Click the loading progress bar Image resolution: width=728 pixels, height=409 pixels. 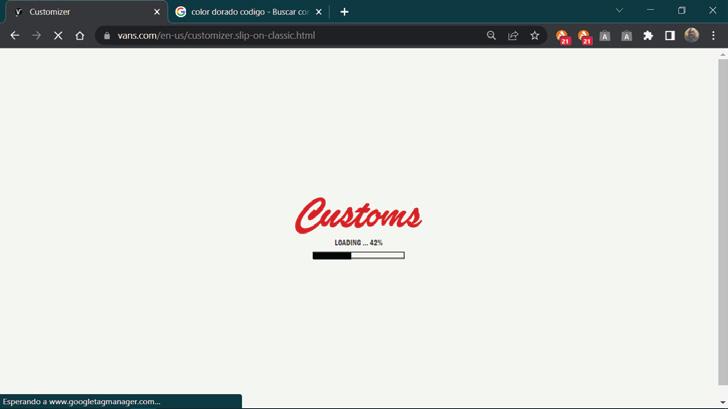[x=358, y=255]
